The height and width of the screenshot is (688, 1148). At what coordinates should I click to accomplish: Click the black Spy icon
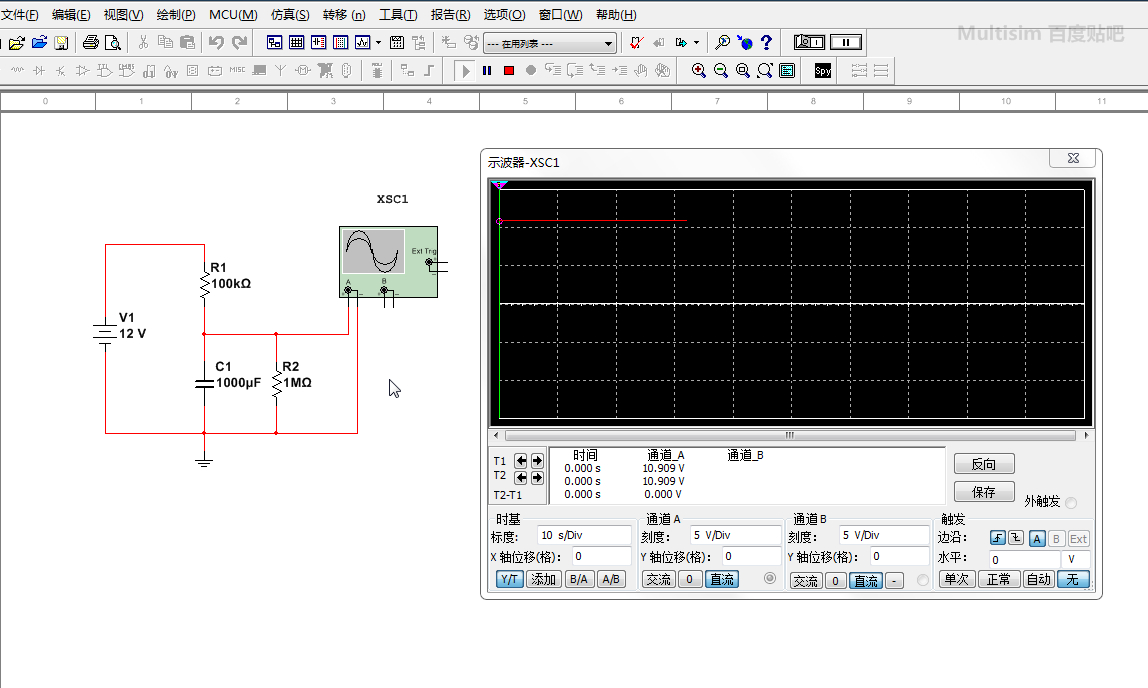click(x=823, y=71)
